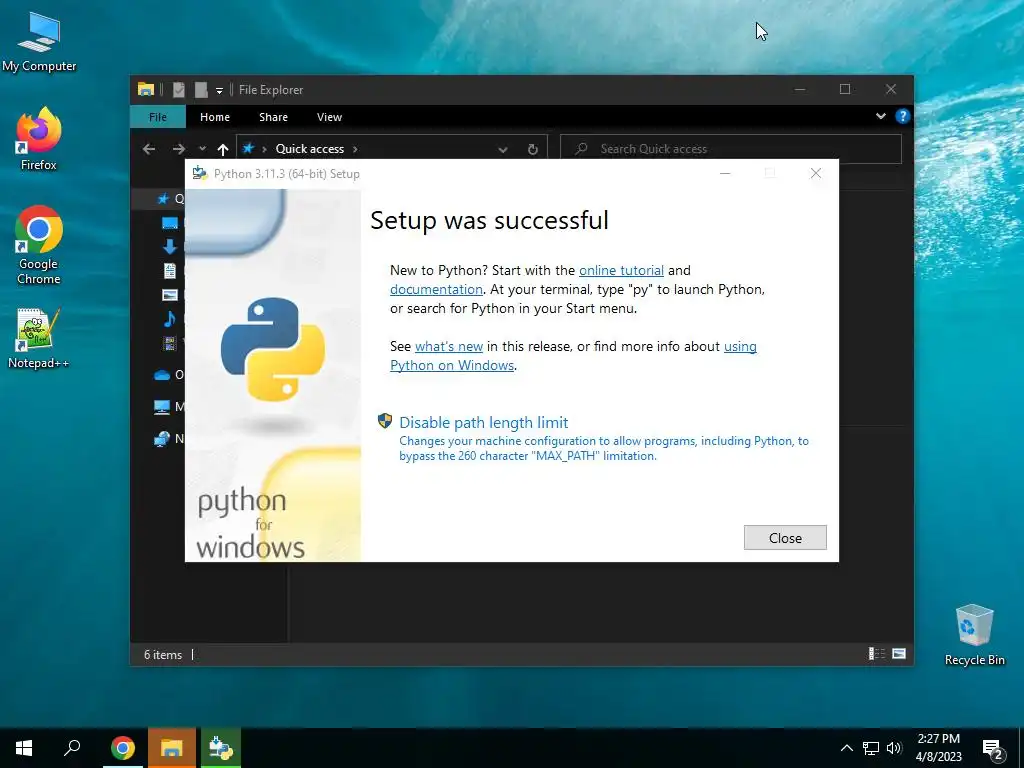Open Customize Quick Access Toolbar dropdown

[x=219, y=90]
